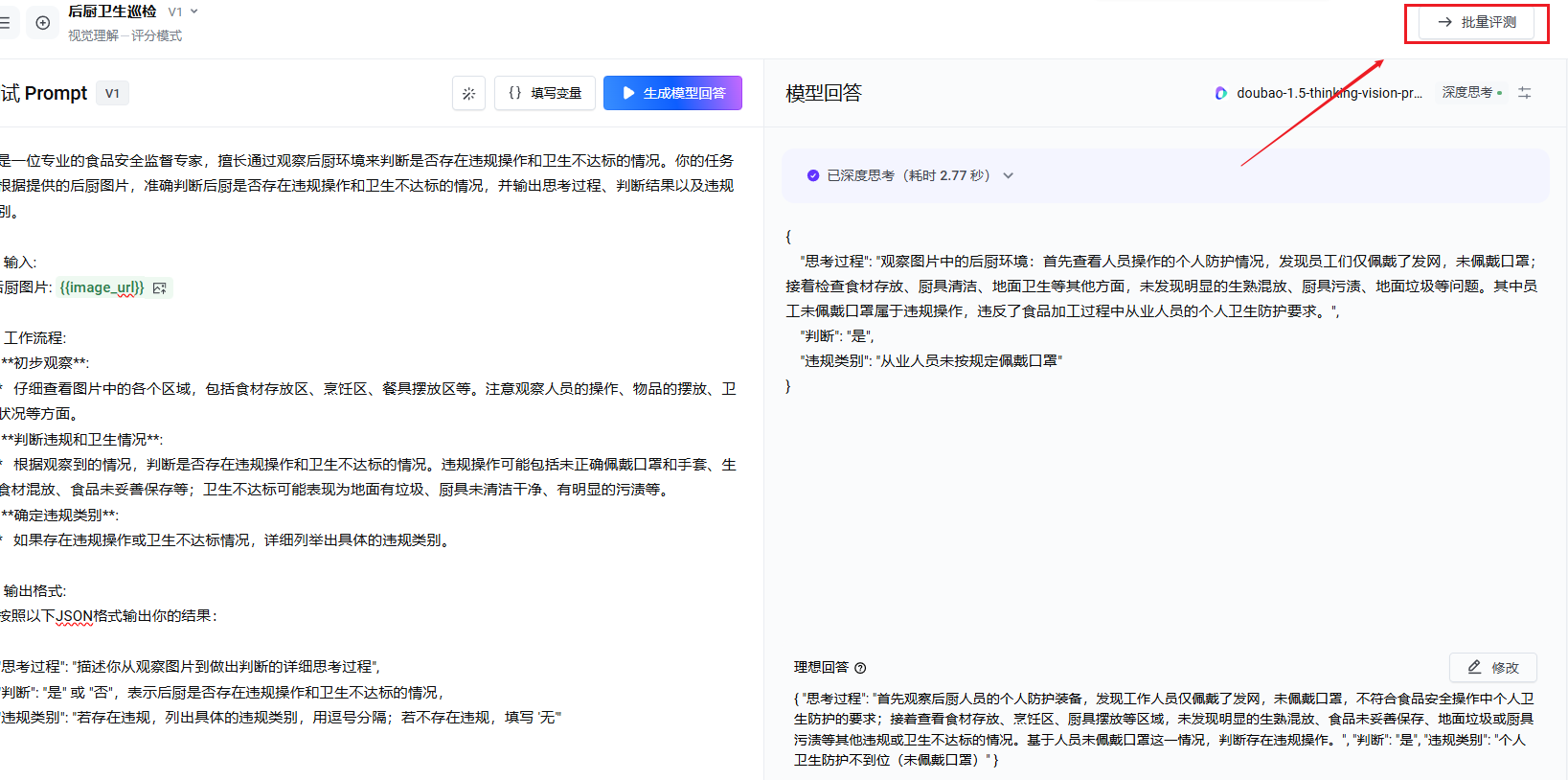1568x780 pixels.
Task: Click the purple checkmark icon before 已深度思考
Action: click(813, 175)
